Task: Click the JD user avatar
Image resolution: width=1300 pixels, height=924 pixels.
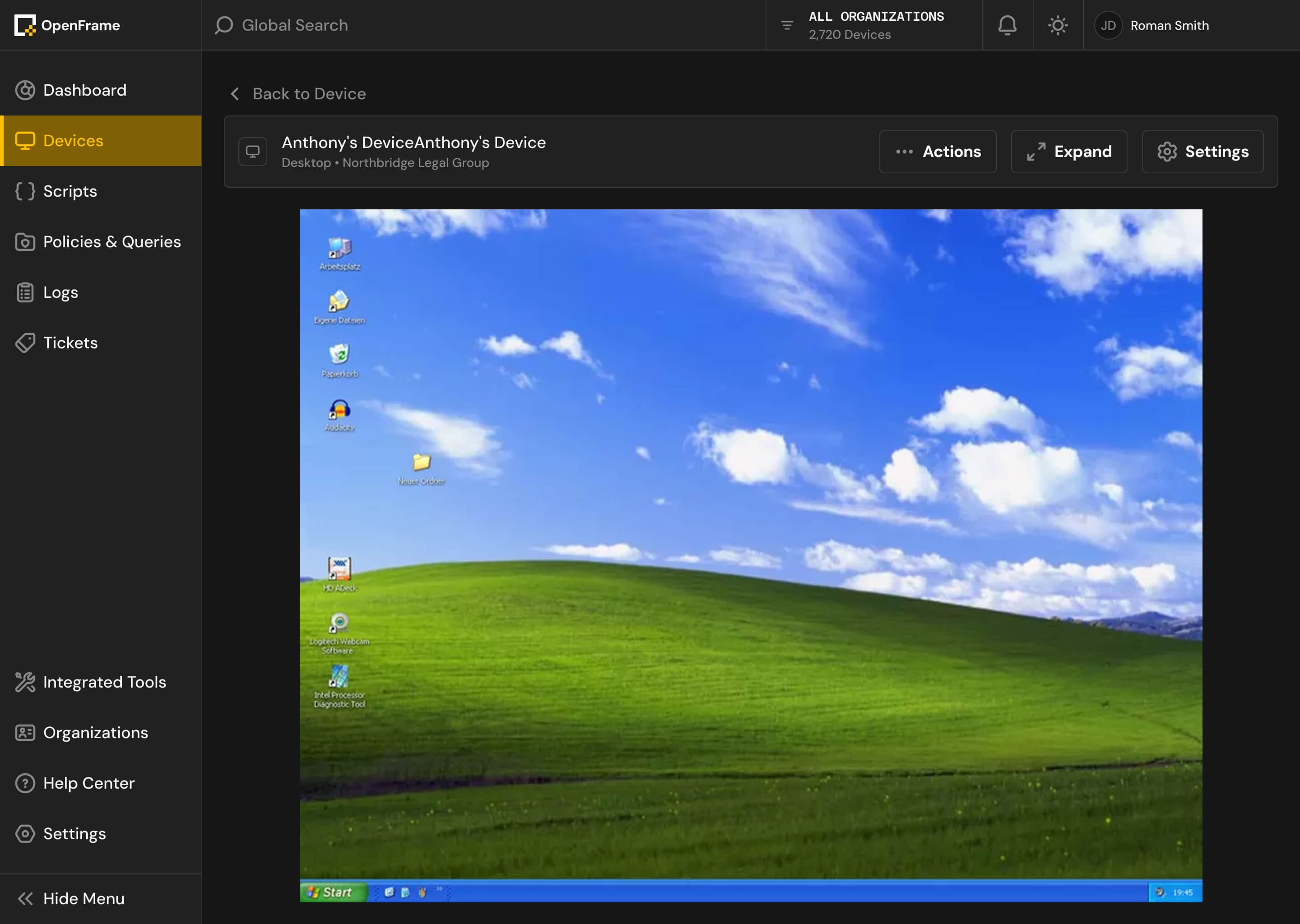Action: click(1108, 25)
